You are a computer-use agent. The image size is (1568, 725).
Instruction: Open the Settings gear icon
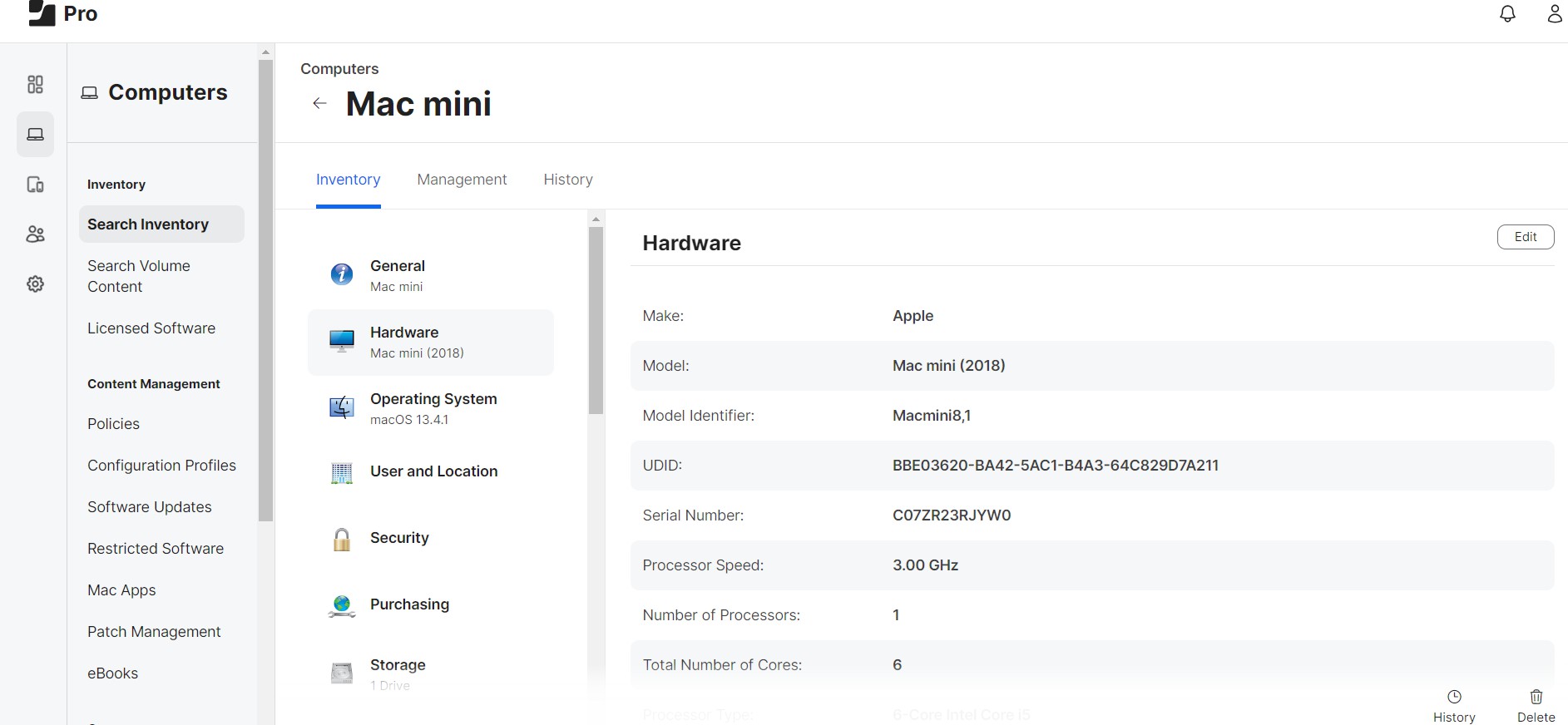point(35,284)
